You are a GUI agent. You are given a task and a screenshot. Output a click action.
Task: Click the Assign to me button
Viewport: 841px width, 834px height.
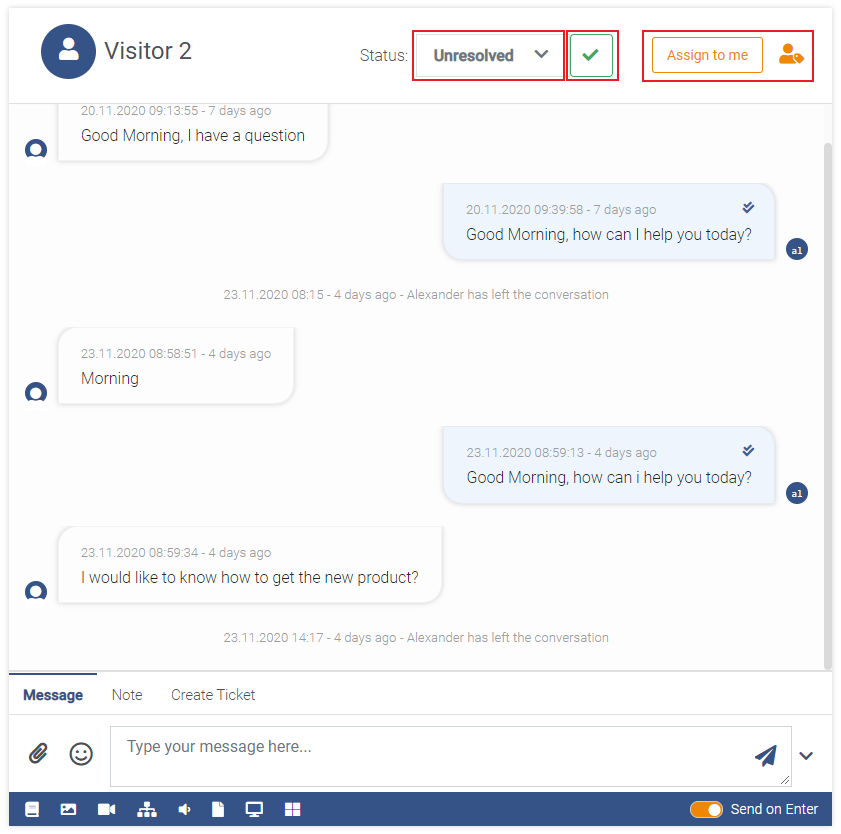[707, 55]
